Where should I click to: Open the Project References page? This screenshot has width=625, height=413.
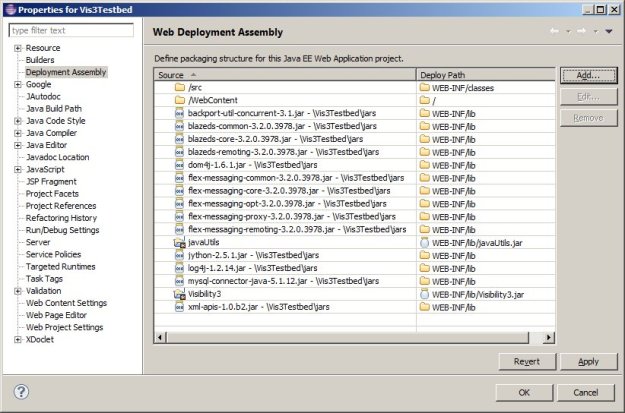61,206
